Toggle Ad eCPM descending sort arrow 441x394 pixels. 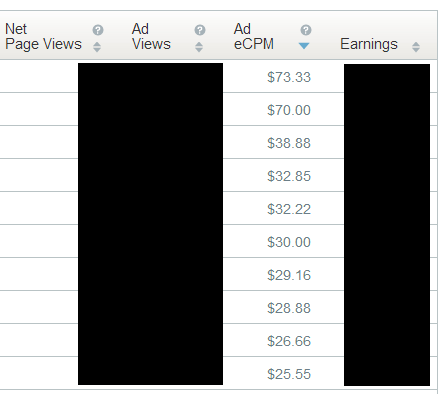304,46
